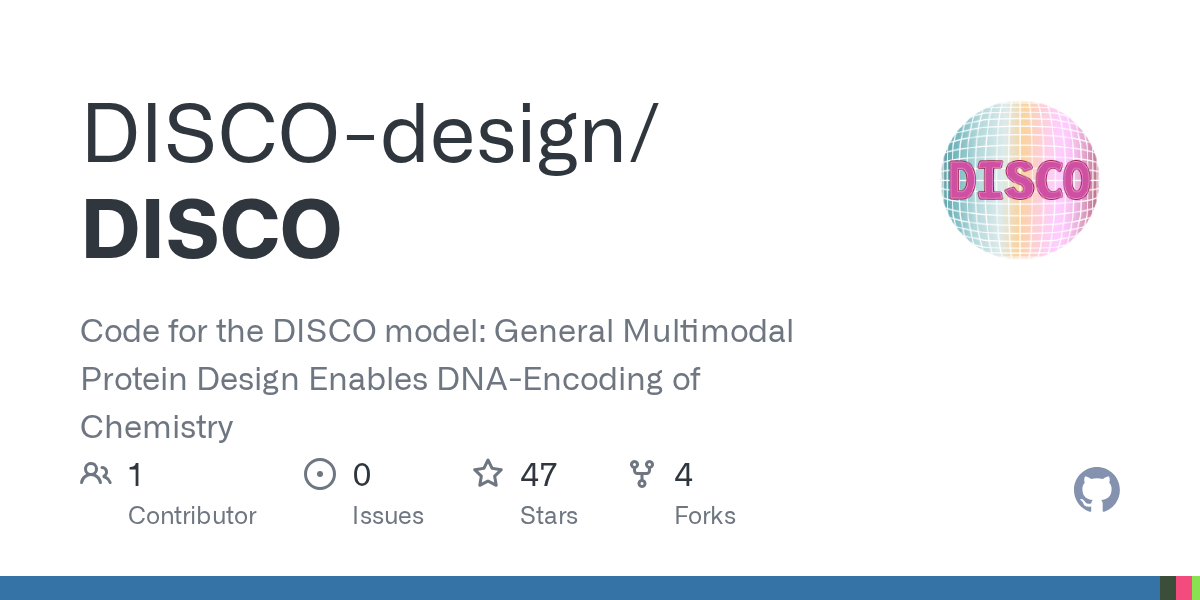Click the Issues circle-dot icon

click(x=319, y=473)
